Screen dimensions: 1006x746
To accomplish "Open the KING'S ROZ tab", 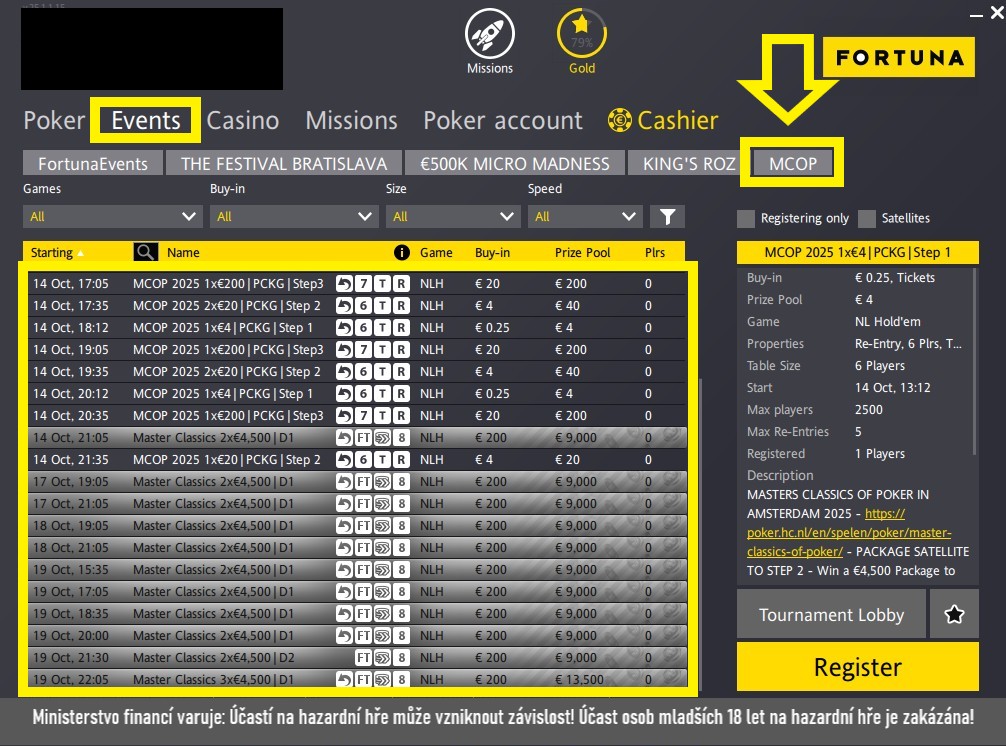I will click(684, 163).
